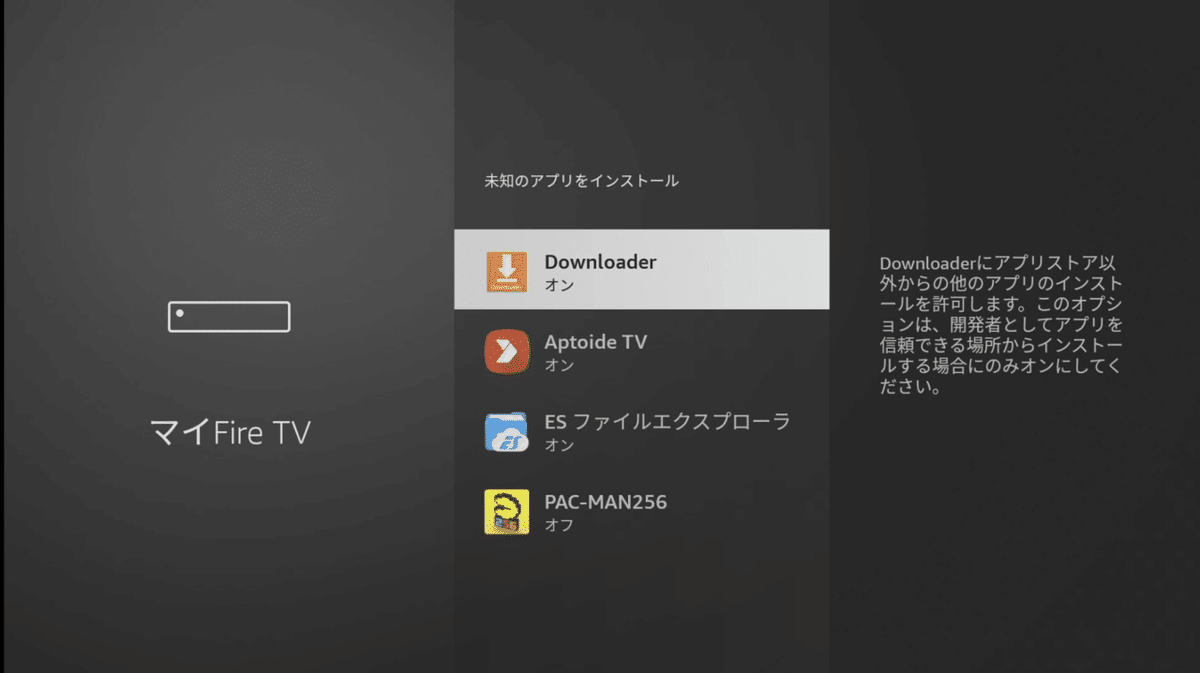This screenshot has height=673, width=1200.
Task: Select the ES ファイルエクスプローラ app name
Action: point(667,422)
